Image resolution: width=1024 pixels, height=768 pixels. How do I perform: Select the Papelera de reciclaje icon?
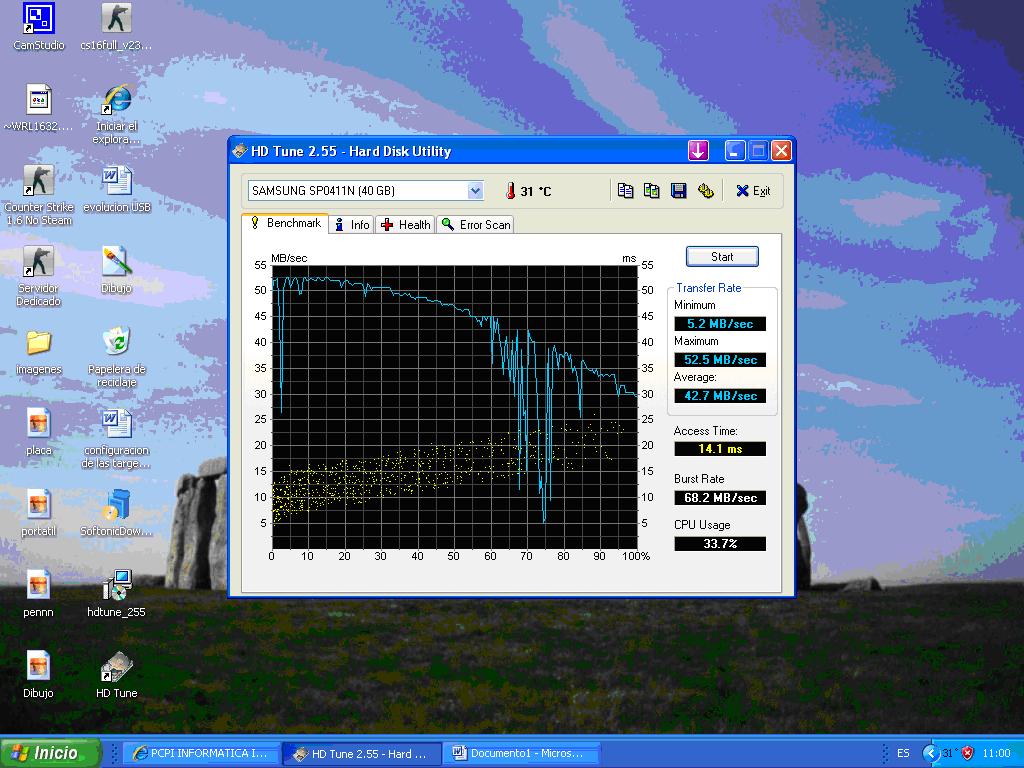(x=117, y=357)
